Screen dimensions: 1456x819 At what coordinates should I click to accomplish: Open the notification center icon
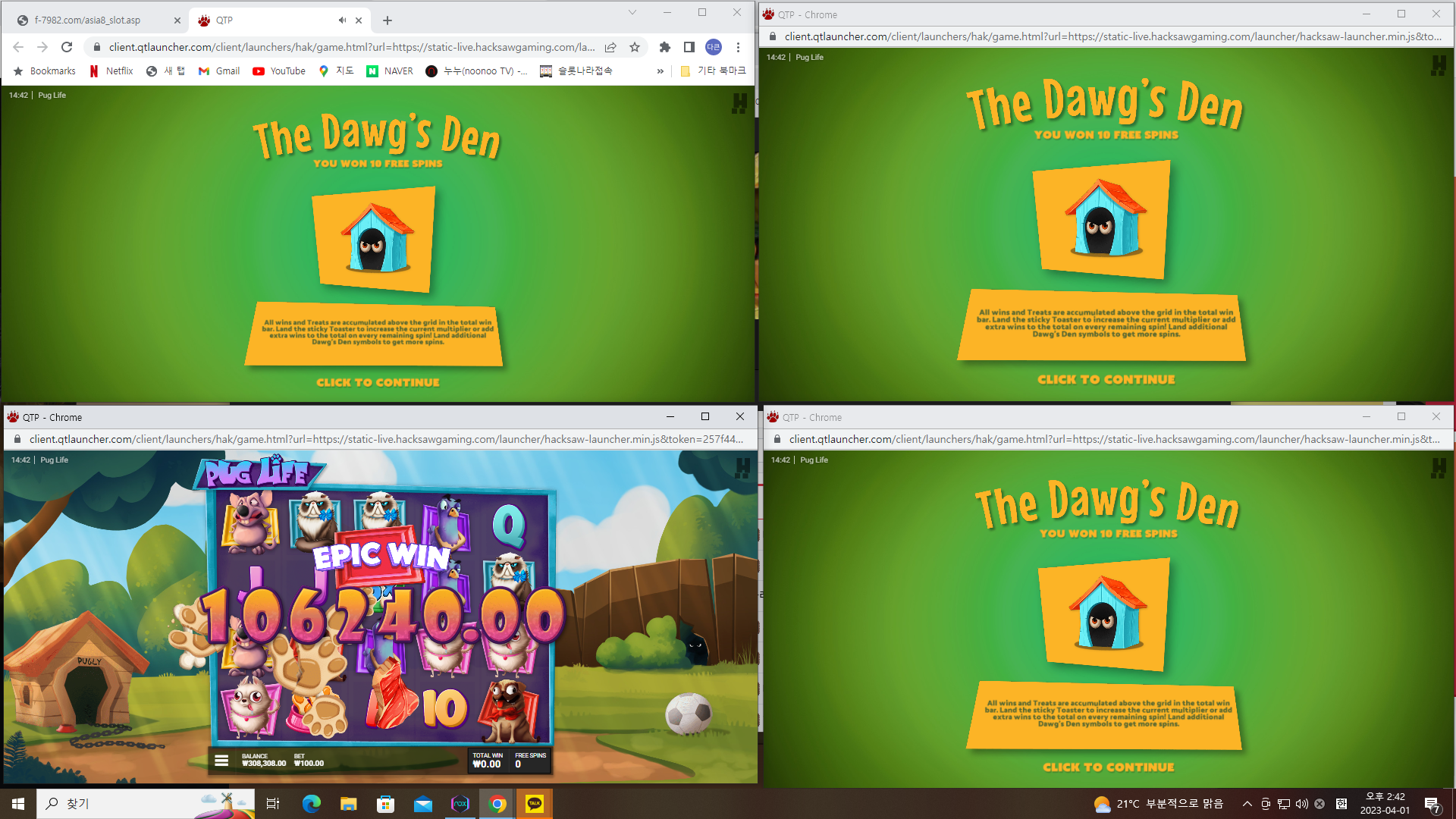pos(1432,805)
